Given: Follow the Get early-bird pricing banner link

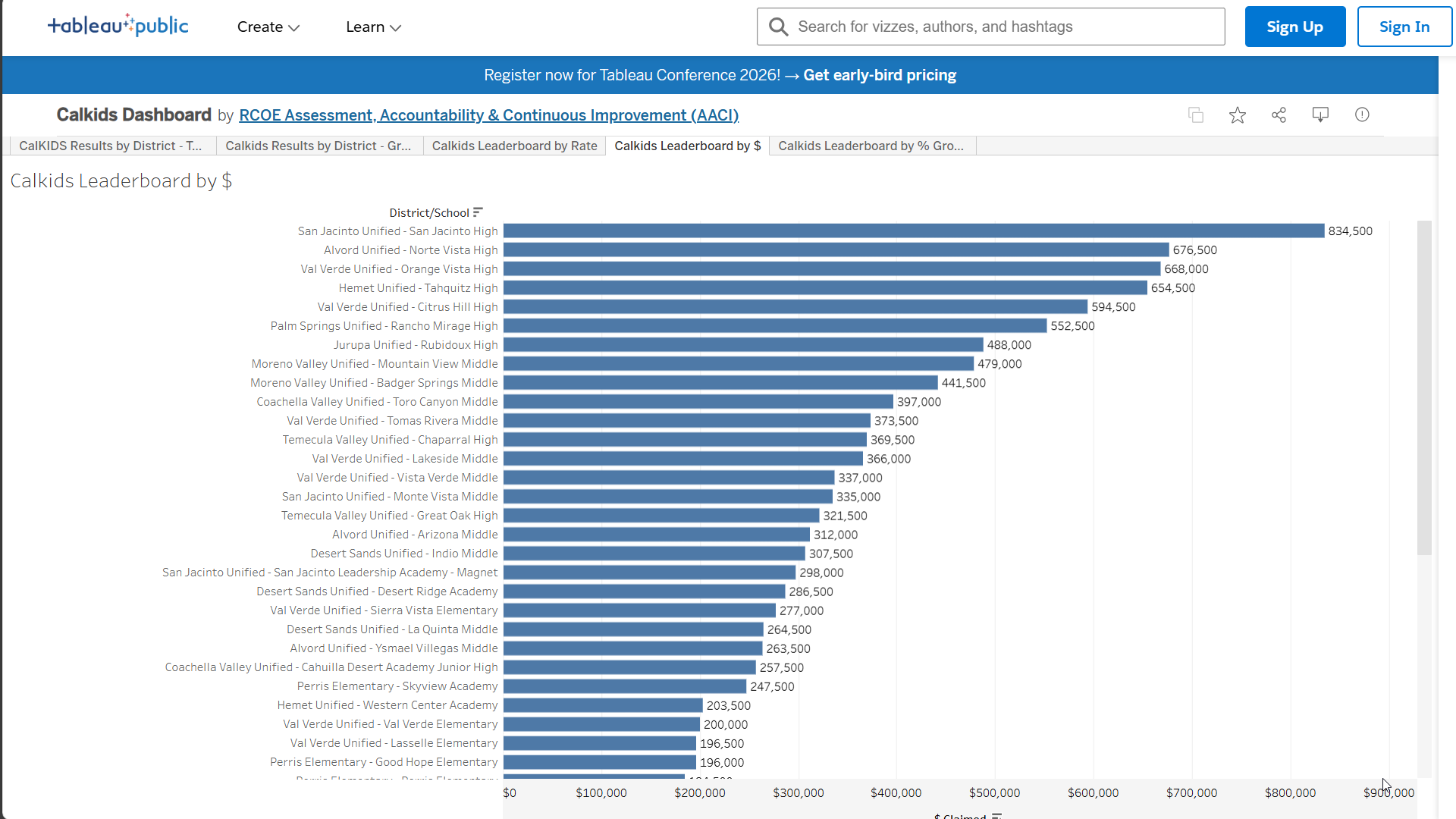Looking at the screenshot, I should point(880,75).
